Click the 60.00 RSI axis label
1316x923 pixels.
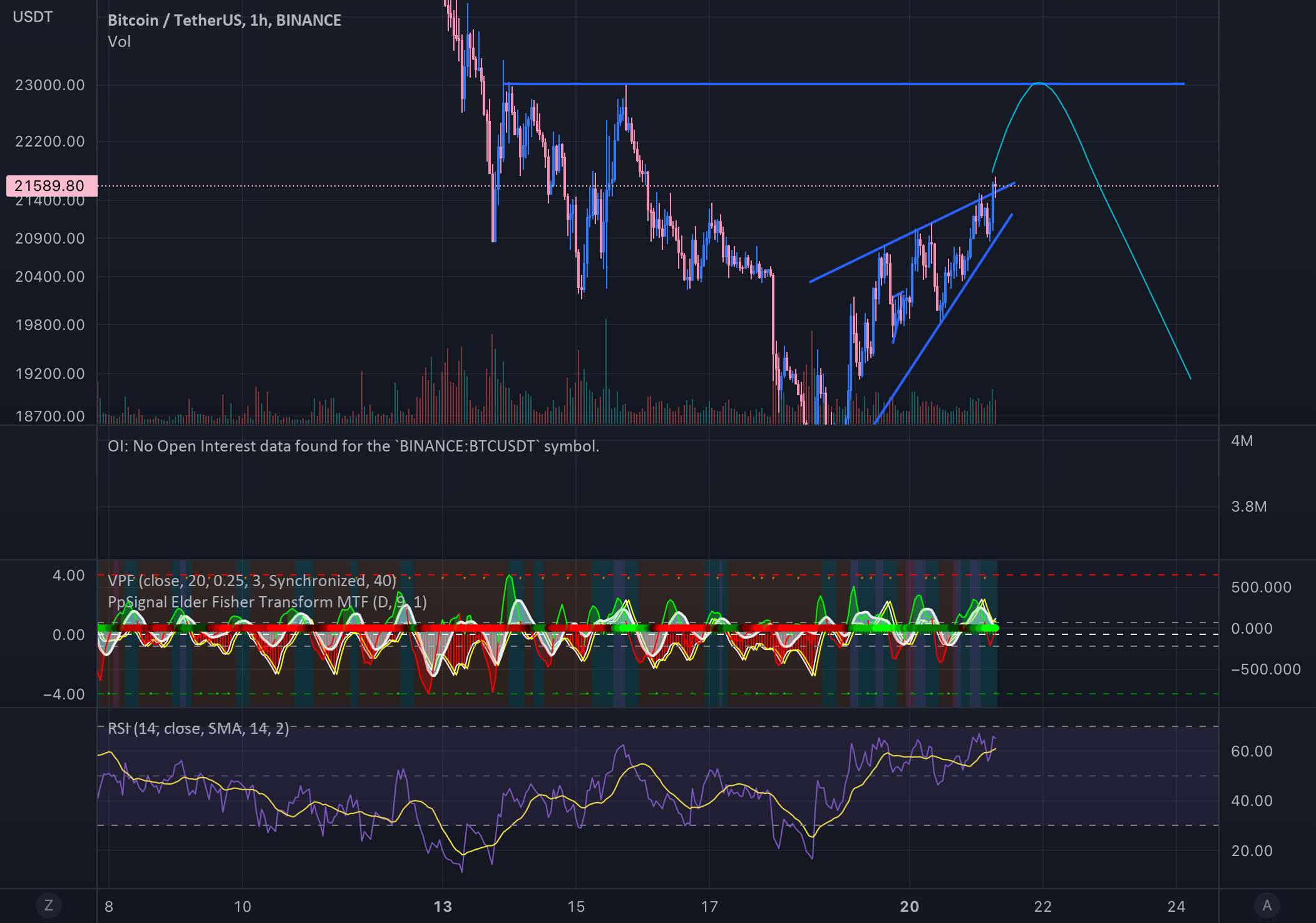click(1252, 751)
